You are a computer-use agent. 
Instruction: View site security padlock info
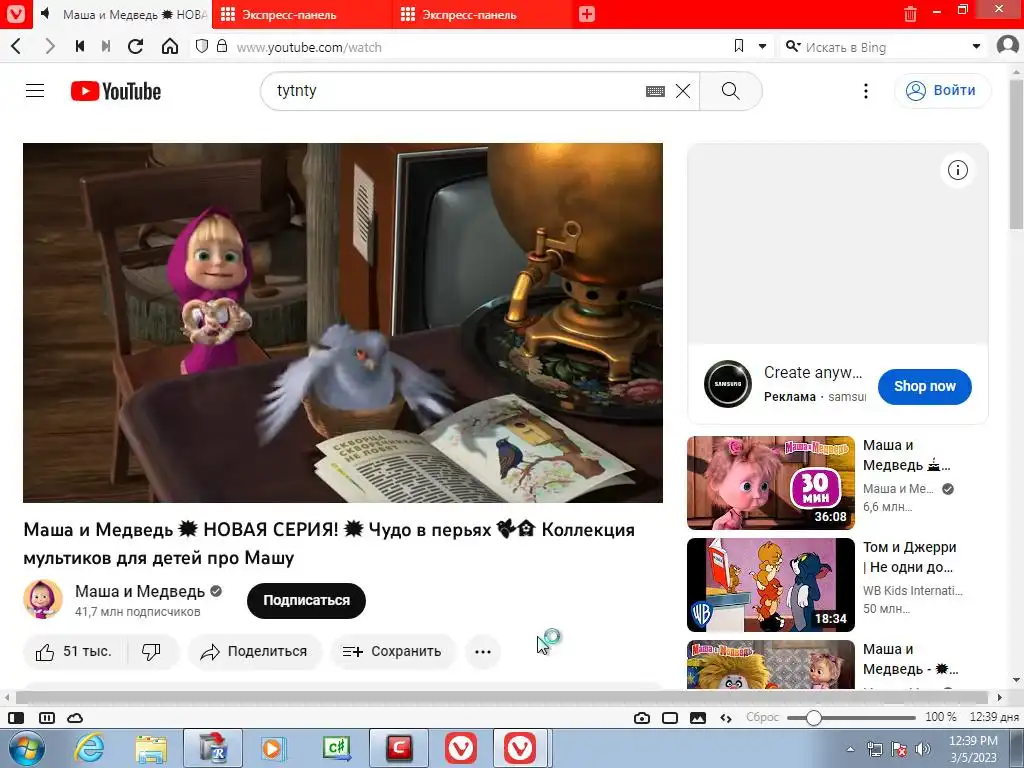[222, 46]
